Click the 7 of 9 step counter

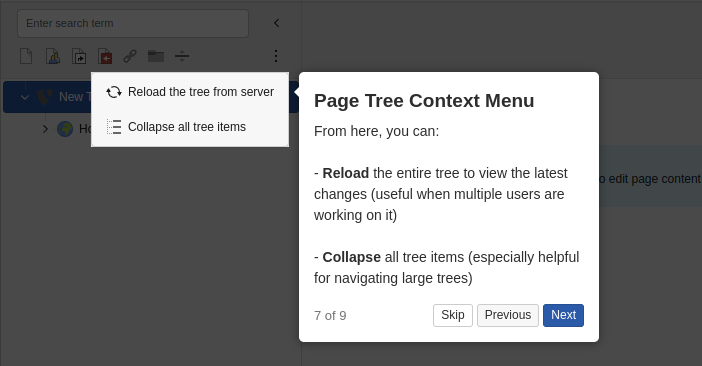[x=330, y=316]
